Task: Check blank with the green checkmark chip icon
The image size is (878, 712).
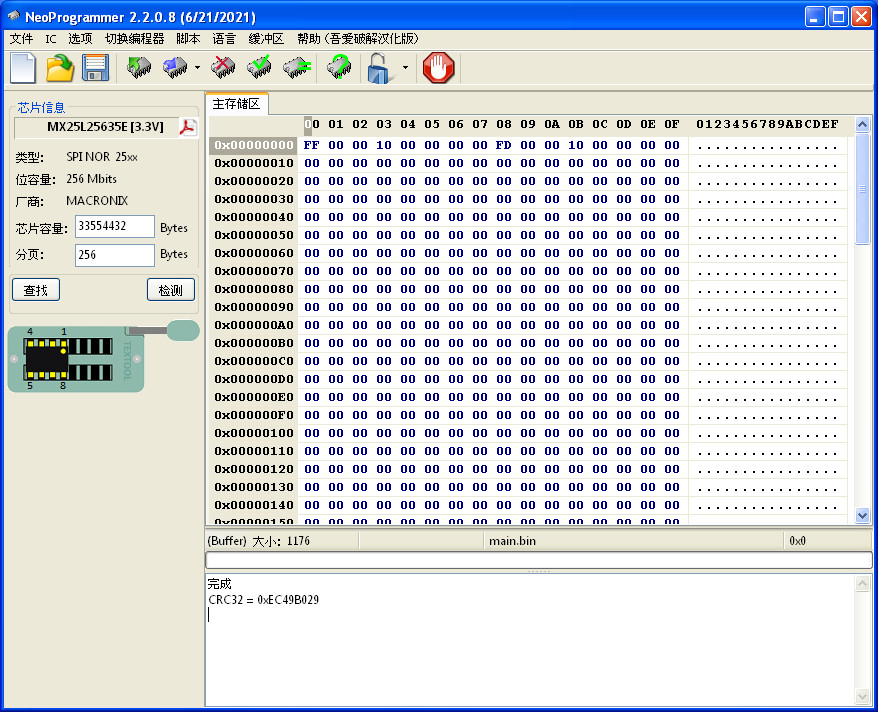Action: (x=260, y=68)
